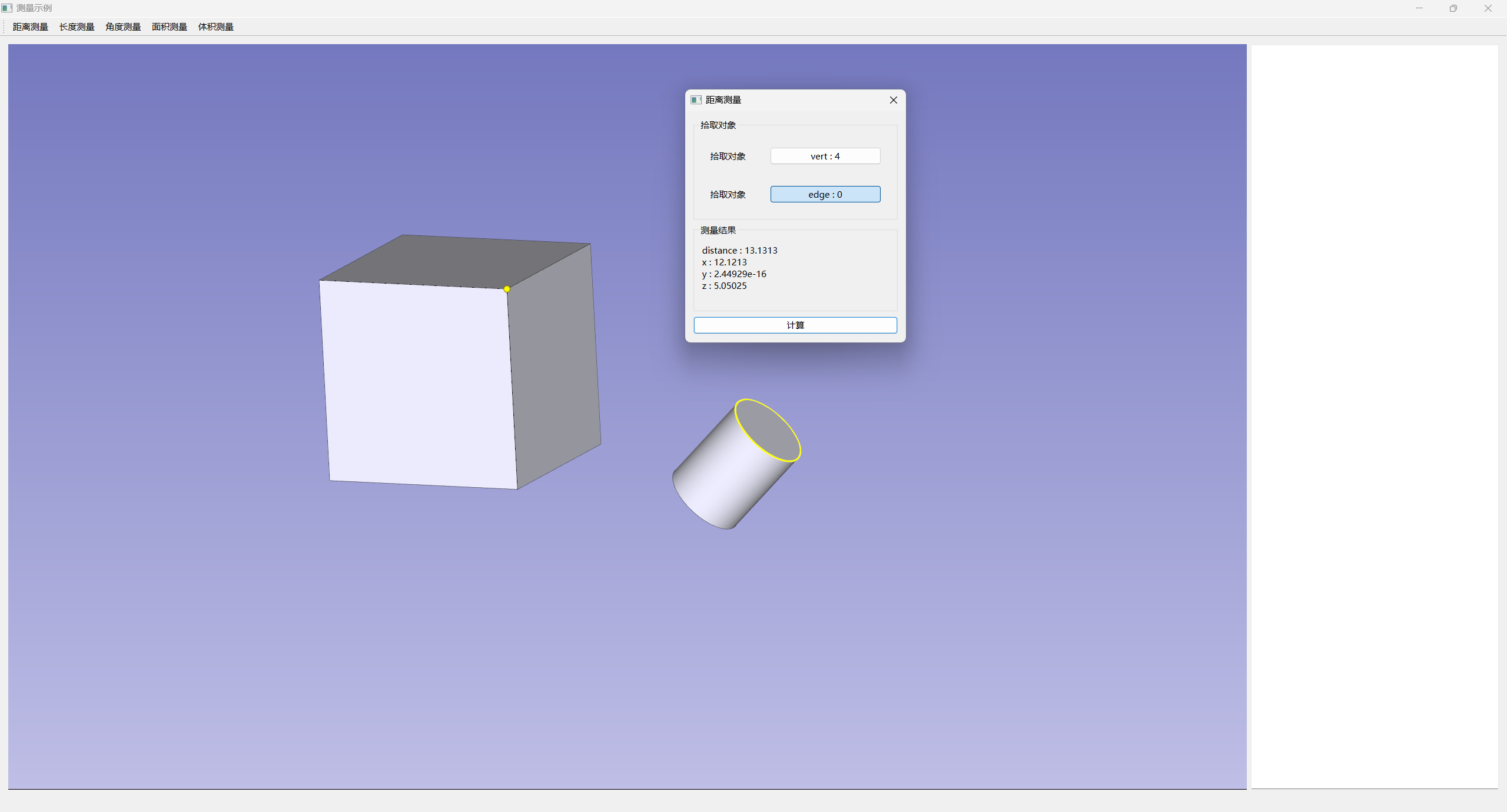The image size is (1507, 812).
Task: Click the 测量示例 app window icon
Action: (x=7, y=8)
